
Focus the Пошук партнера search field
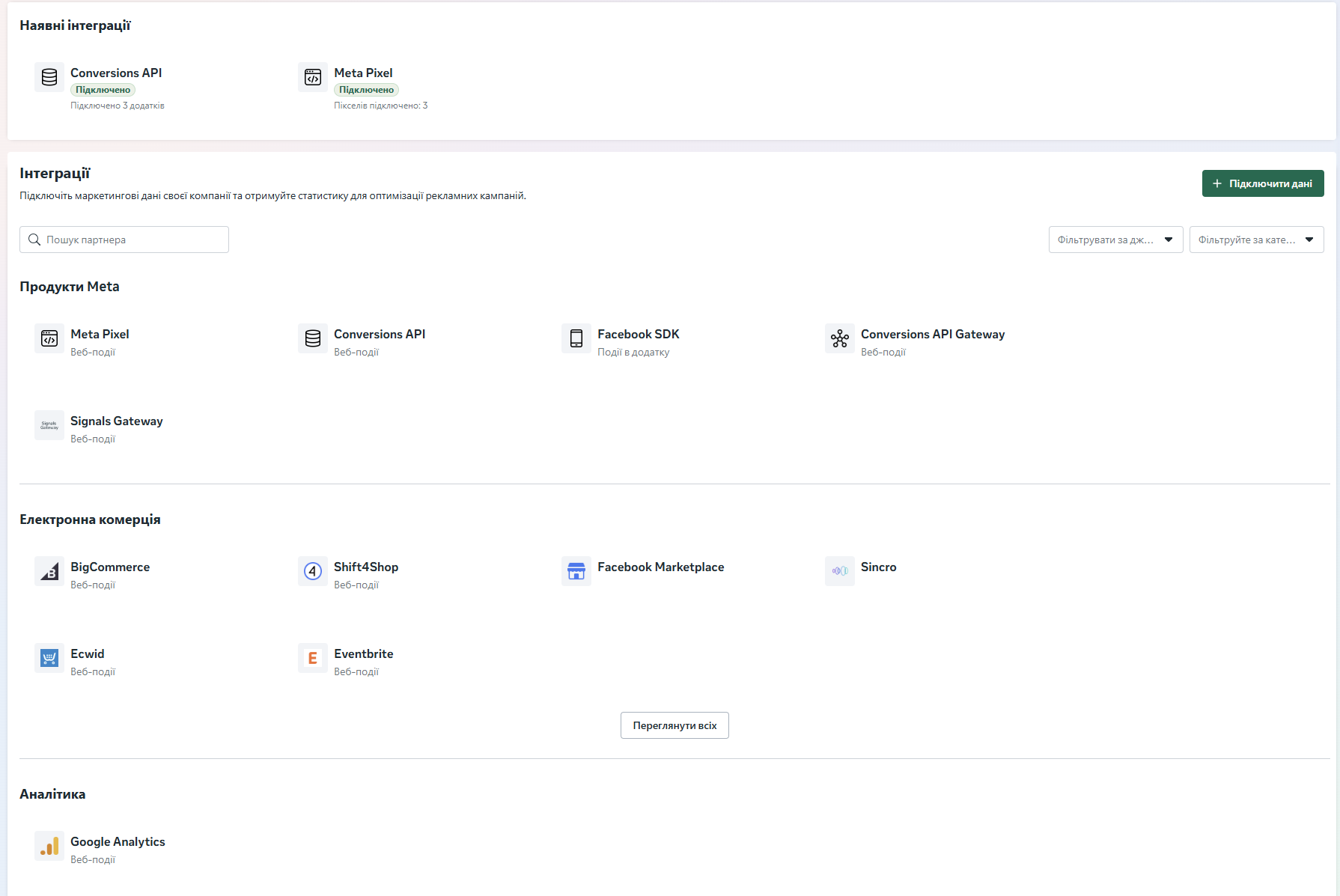click(x=124, y=240)
